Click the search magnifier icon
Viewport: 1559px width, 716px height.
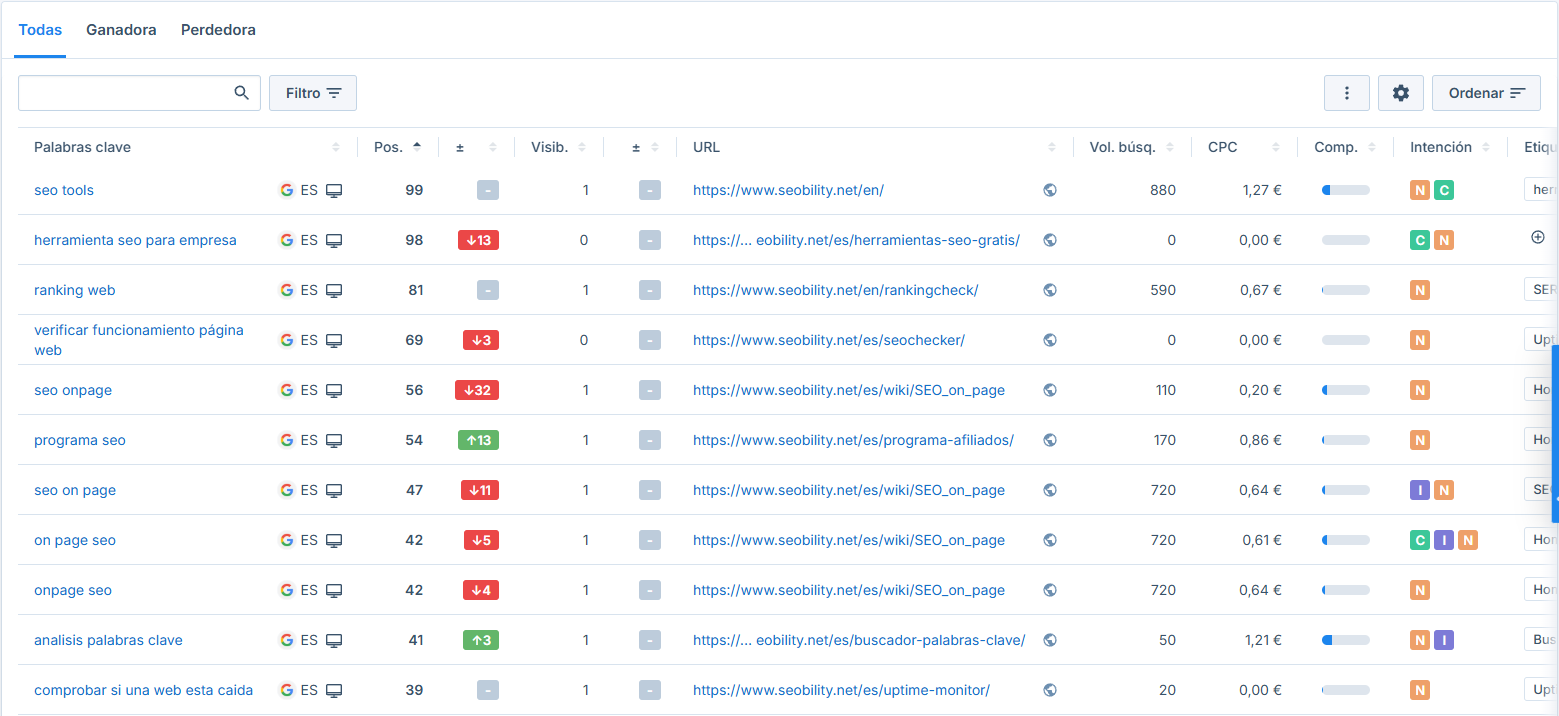[x=241, y=93]
